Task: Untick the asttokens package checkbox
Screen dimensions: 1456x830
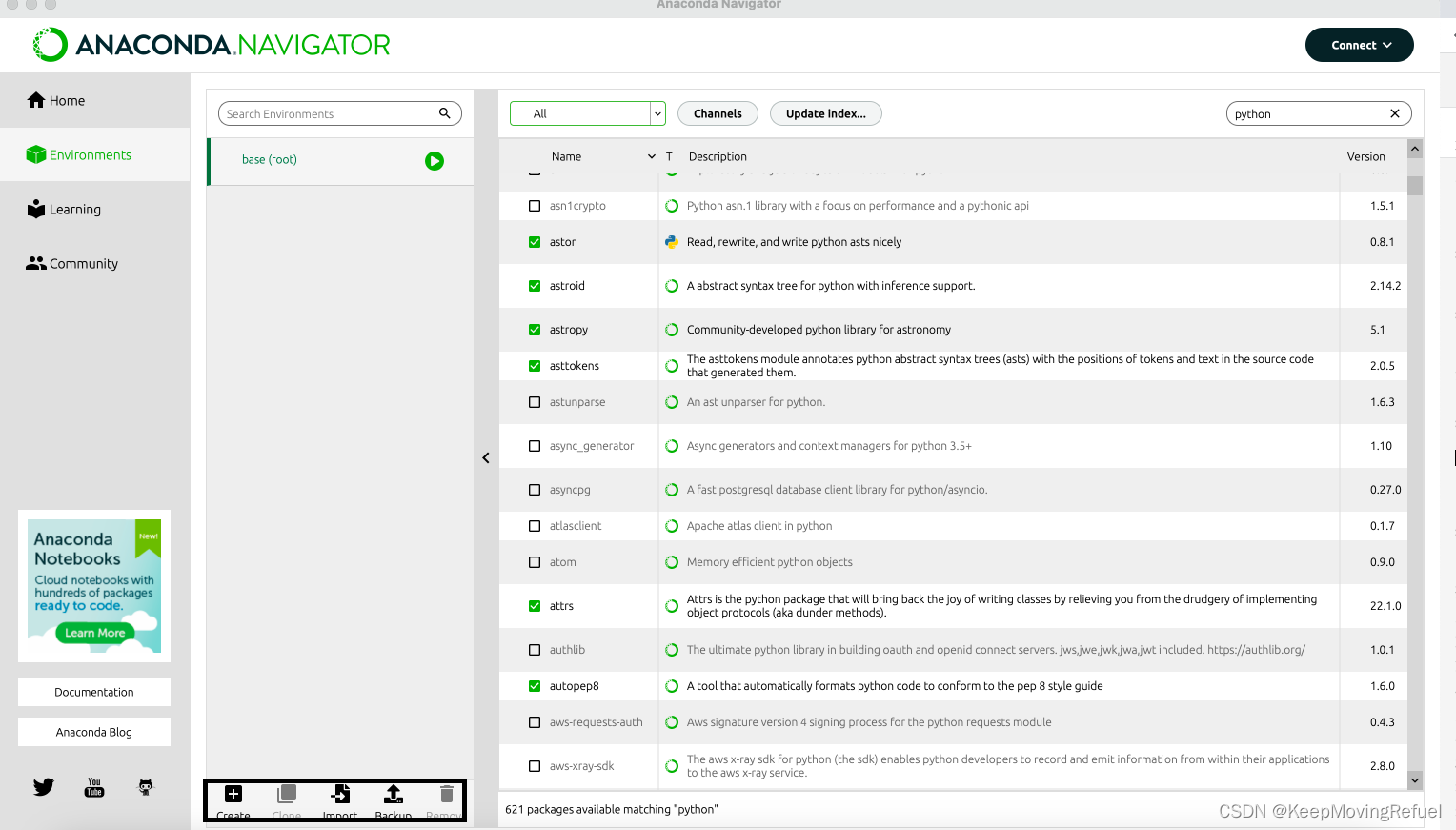Action: (535, 366)
